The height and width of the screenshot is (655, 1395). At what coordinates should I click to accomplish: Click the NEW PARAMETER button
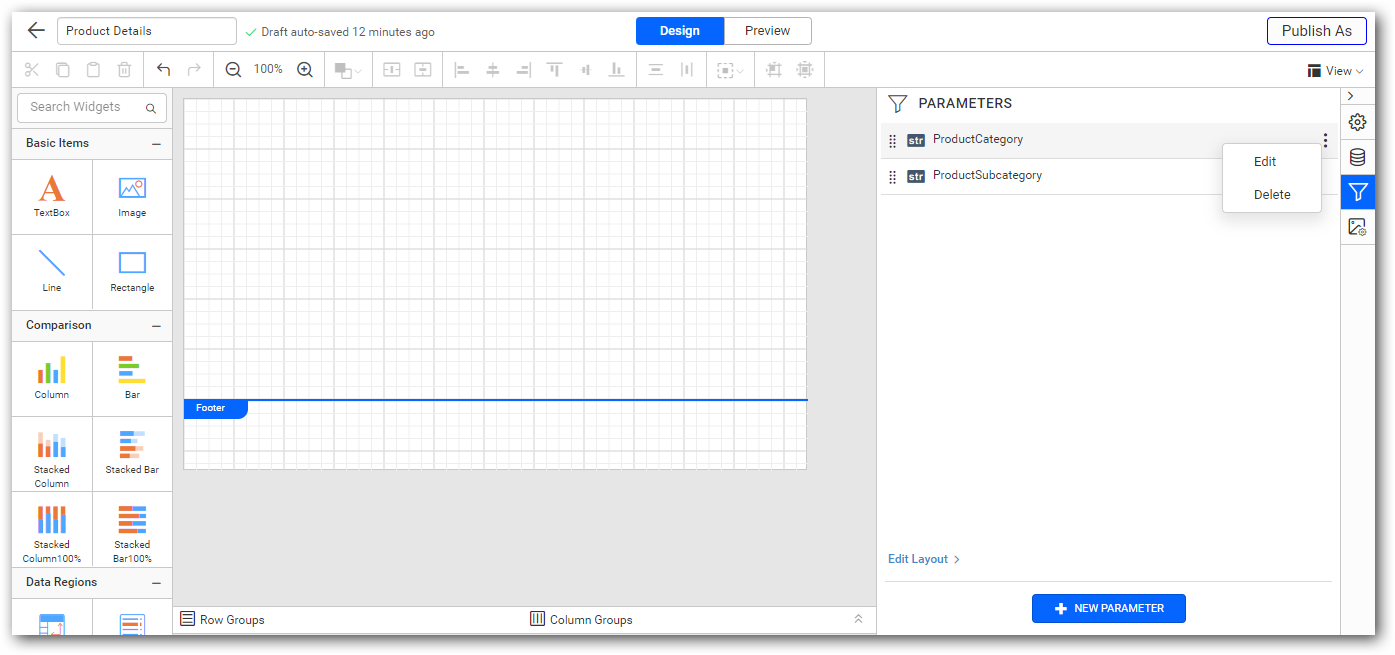(x=1108, y=608)
